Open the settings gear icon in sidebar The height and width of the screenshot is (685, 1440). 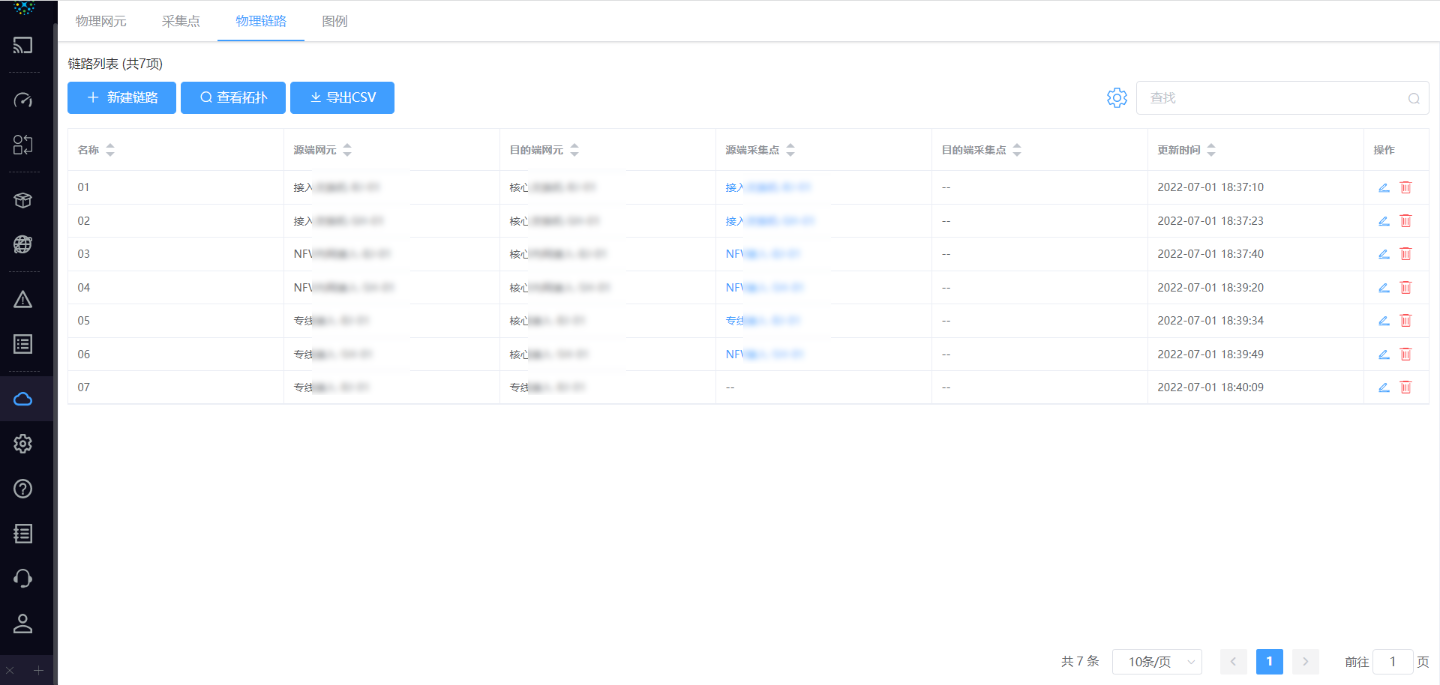click(x=22, y=443)
